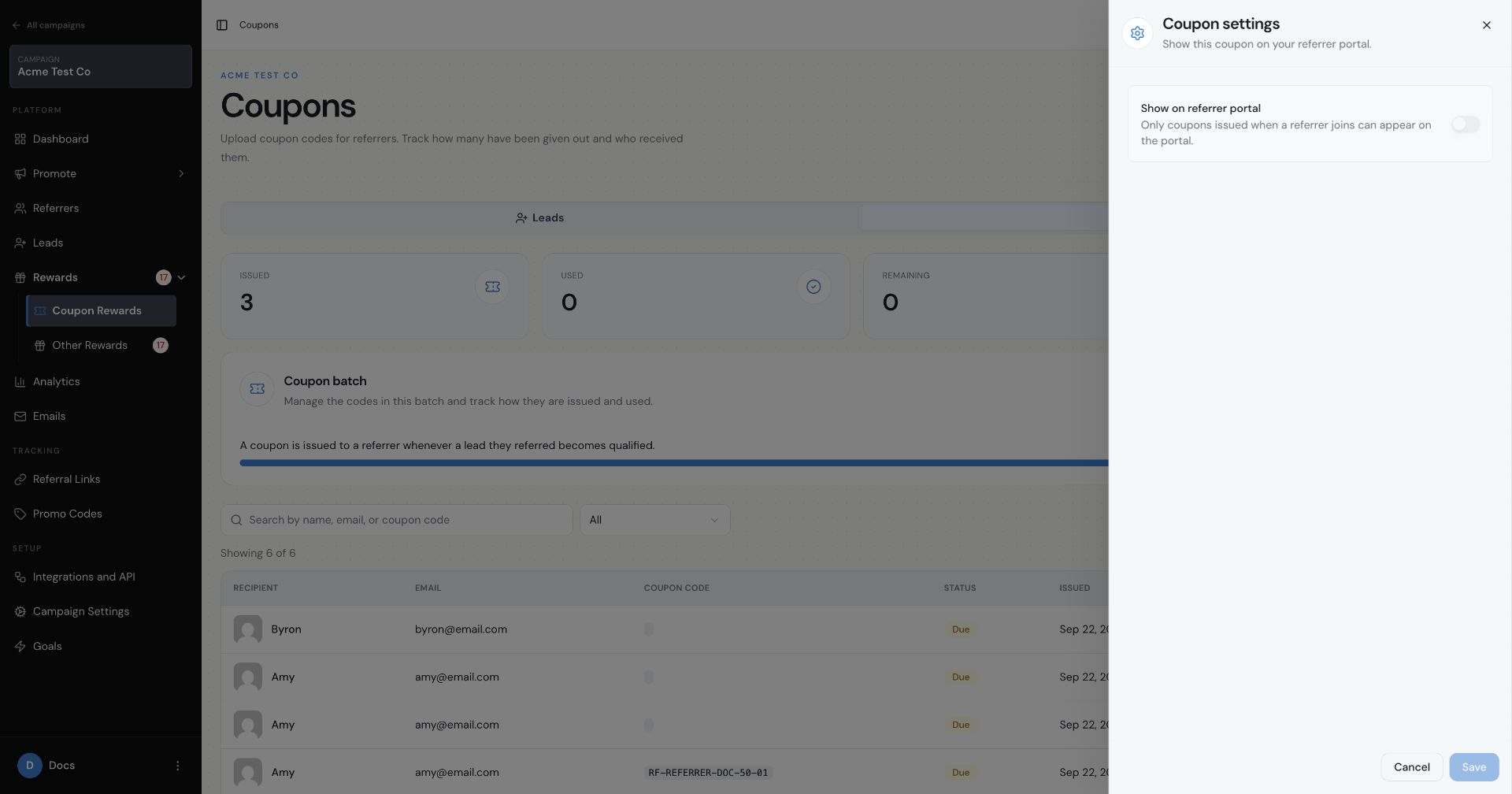
Task: Click the Coupon settings gear icon
Action: point(1137,33)
